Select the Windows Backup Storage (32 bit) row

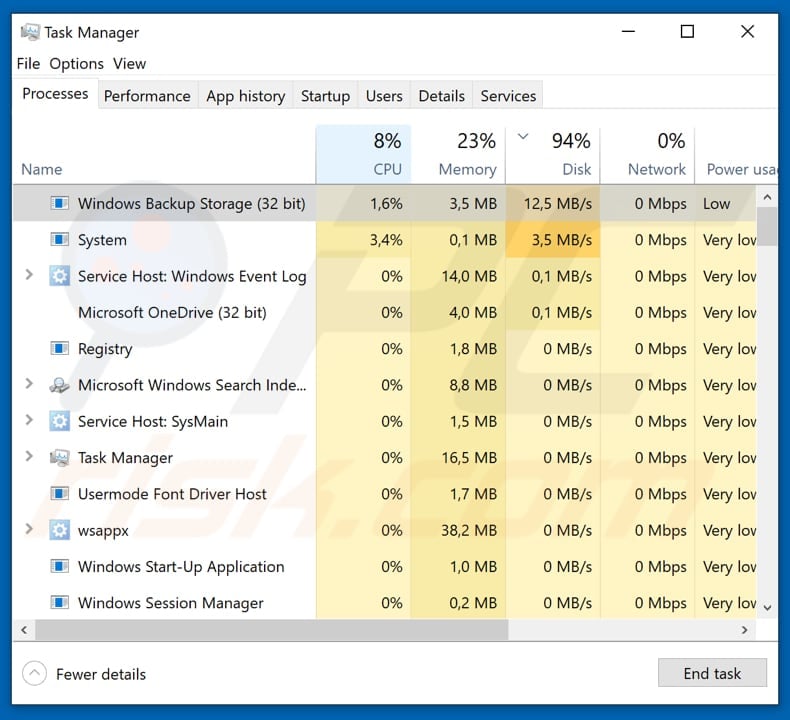(x=384, y=203)
